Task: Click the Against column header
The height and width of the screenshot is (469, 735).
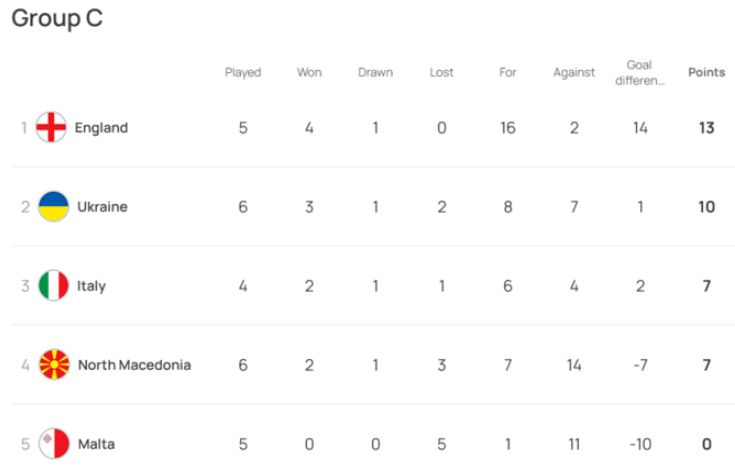Action: pos(574,72)
